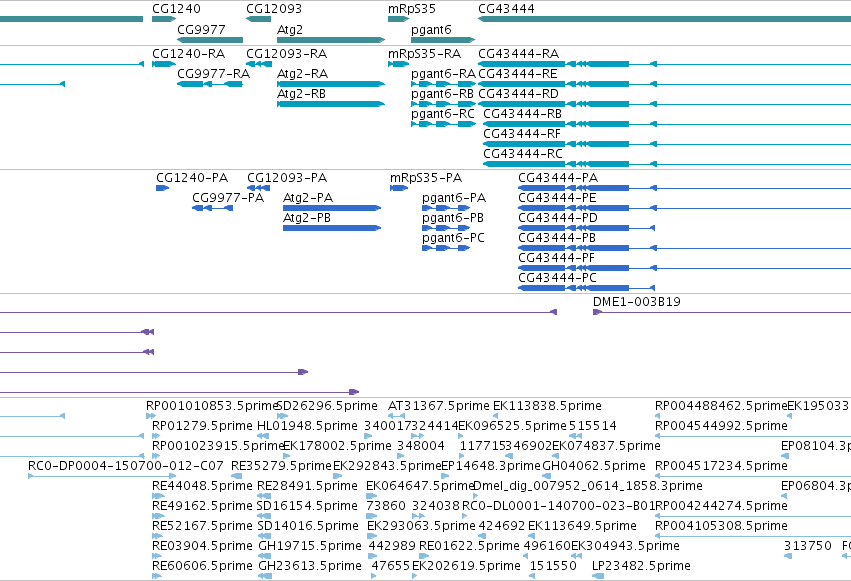Viewport: 851px width, 581px height.
Task: Select transcript CG43444-RD
Action: (518, 94)
